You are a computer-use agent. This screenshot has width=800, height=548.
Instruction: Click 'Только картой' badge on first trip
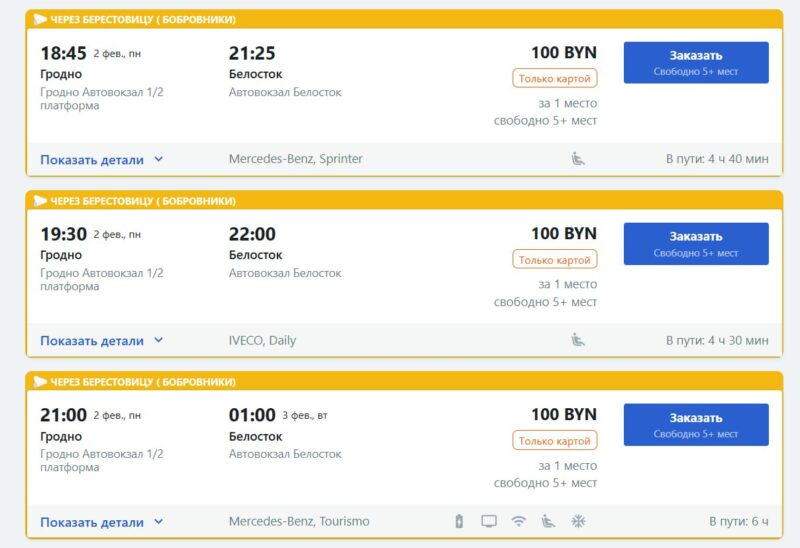[555, 78]
